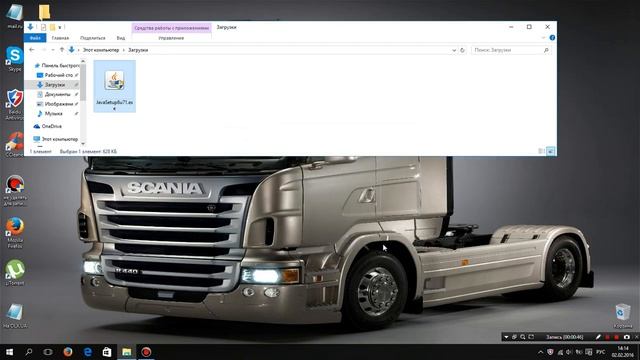Click the properties icon in quick access toolbar
The width and height of the screenshot is (640, 360).
43,27
